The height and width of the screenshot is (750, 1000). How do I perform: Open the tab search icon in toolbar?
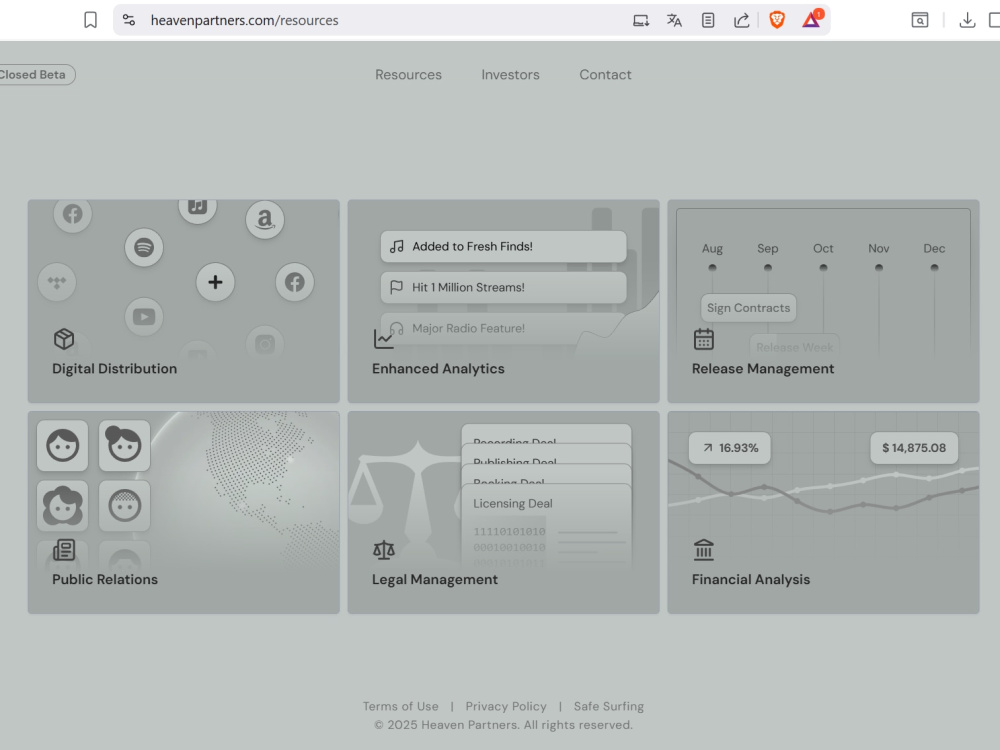(x=920, y=20)
